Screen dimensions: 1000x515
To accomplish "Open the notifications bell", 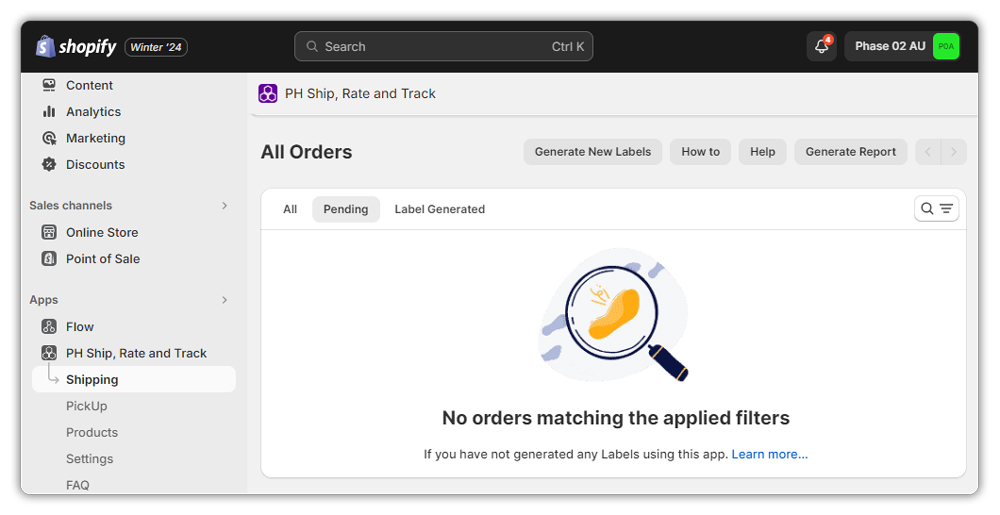I will (821, 47).
